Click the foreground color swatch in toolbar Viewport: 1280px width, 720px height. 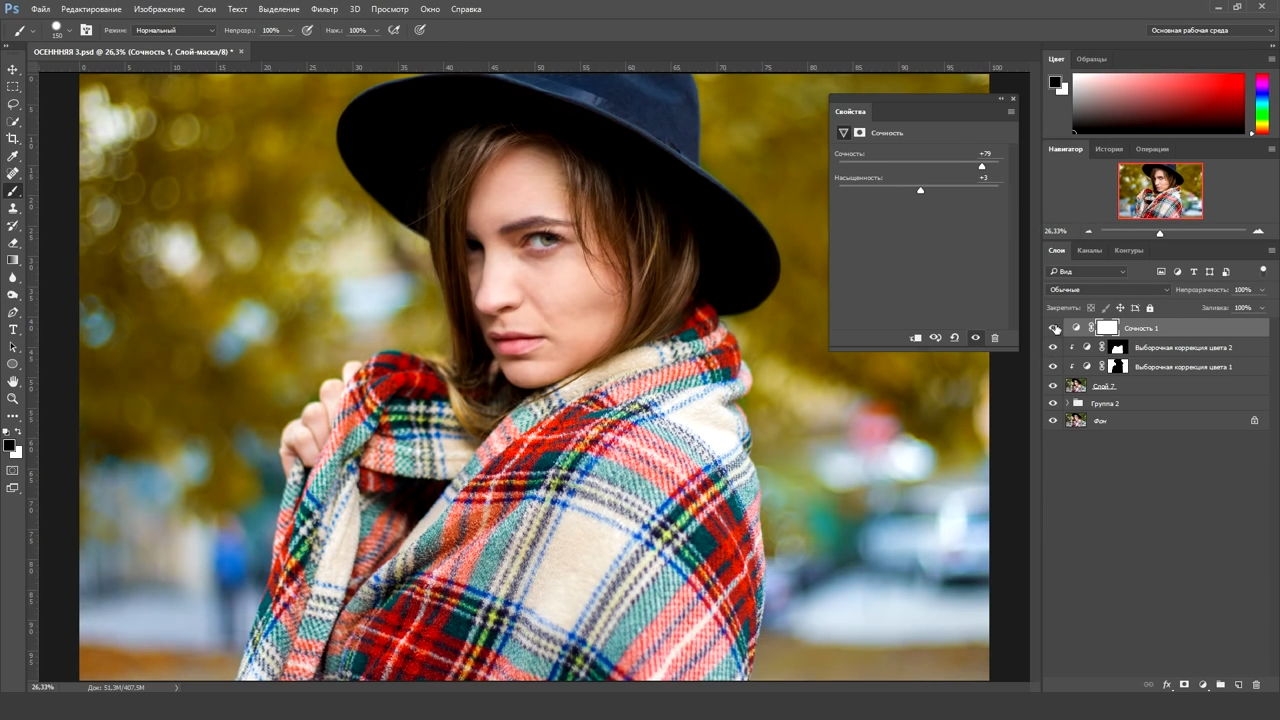pos(9,445)
